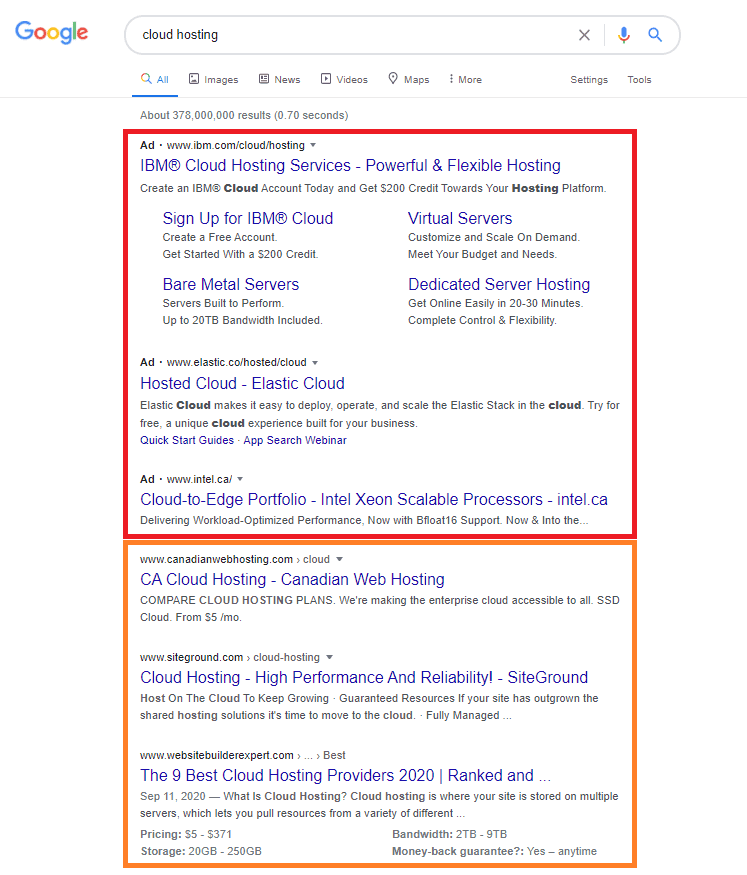Clear the search query with the X
Viewport: 747px width, 875px height.
pos(584,35)
